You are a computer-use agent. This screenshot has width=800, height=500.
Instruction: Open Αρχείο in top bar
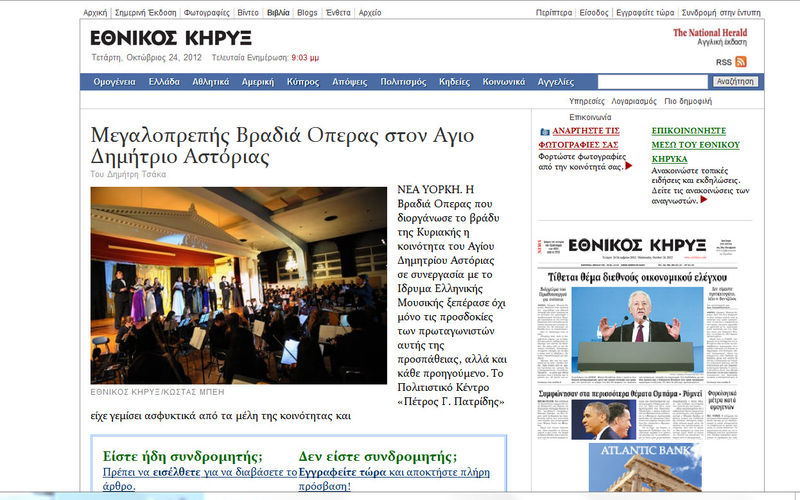(370, 13)
